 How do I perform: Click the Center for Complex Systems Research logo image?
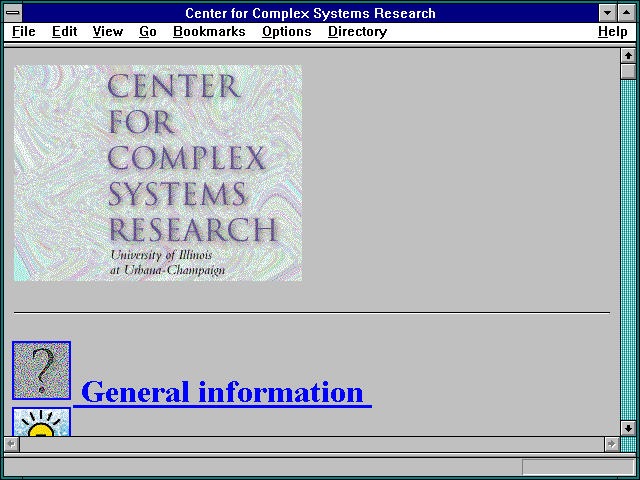pyautogui.click(x=158, y=173)
